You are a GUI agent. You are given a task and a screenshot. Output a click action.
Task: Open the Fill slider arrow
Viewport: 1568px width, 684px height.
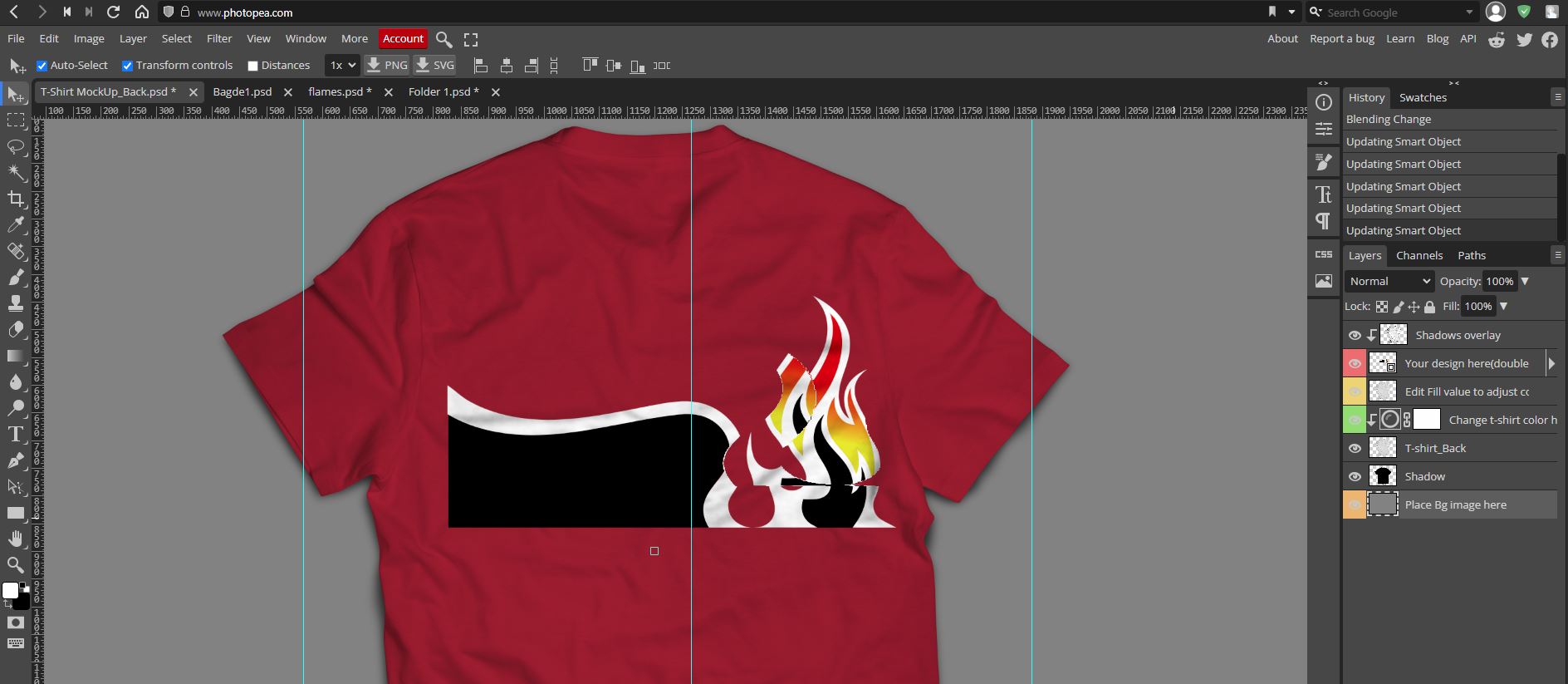point(1503,306)
